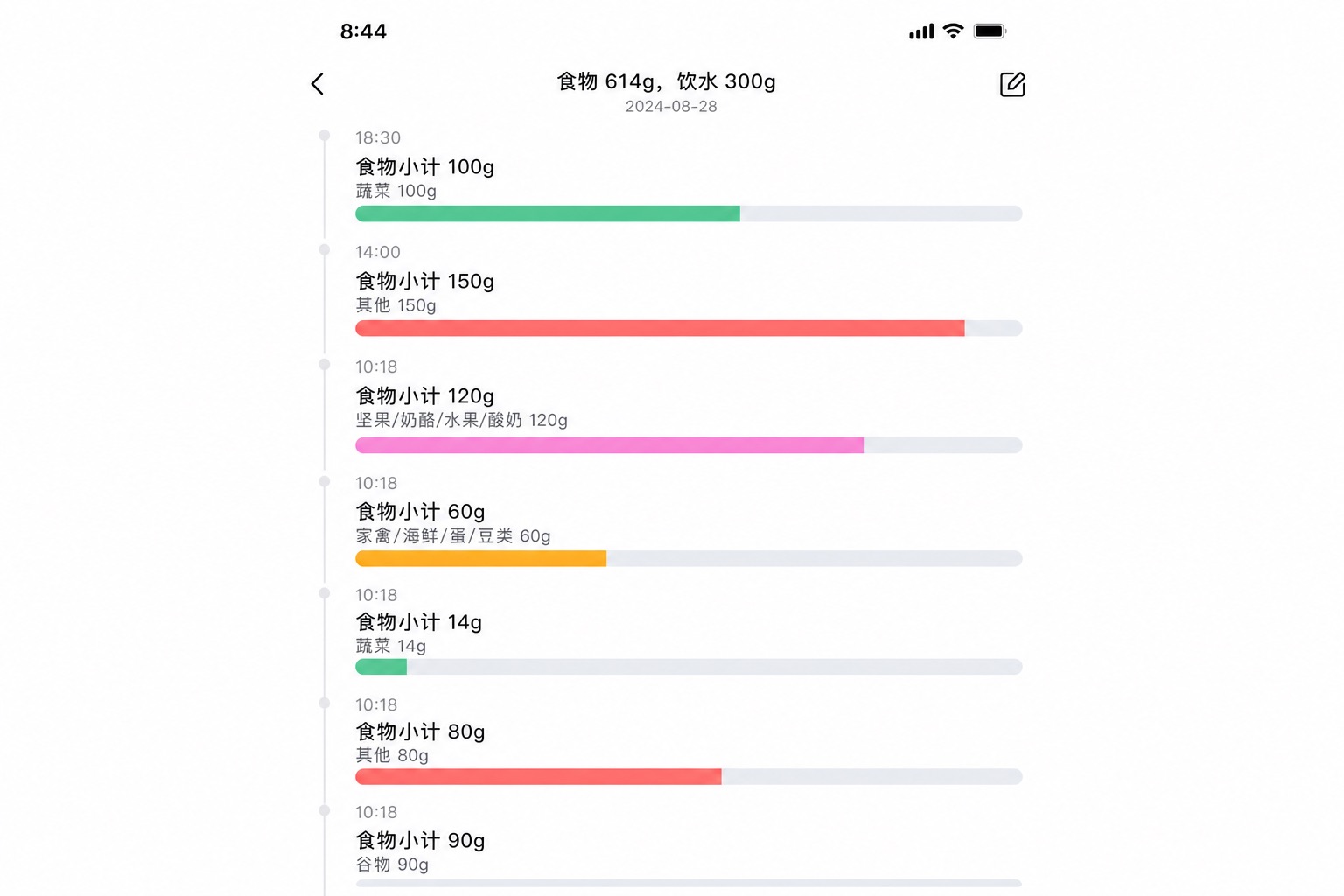This screenshot has height=896, width=1344.
Task: Tap the 2024-08-28 date label
Action: pyautogui.click(x=671, y=107)
